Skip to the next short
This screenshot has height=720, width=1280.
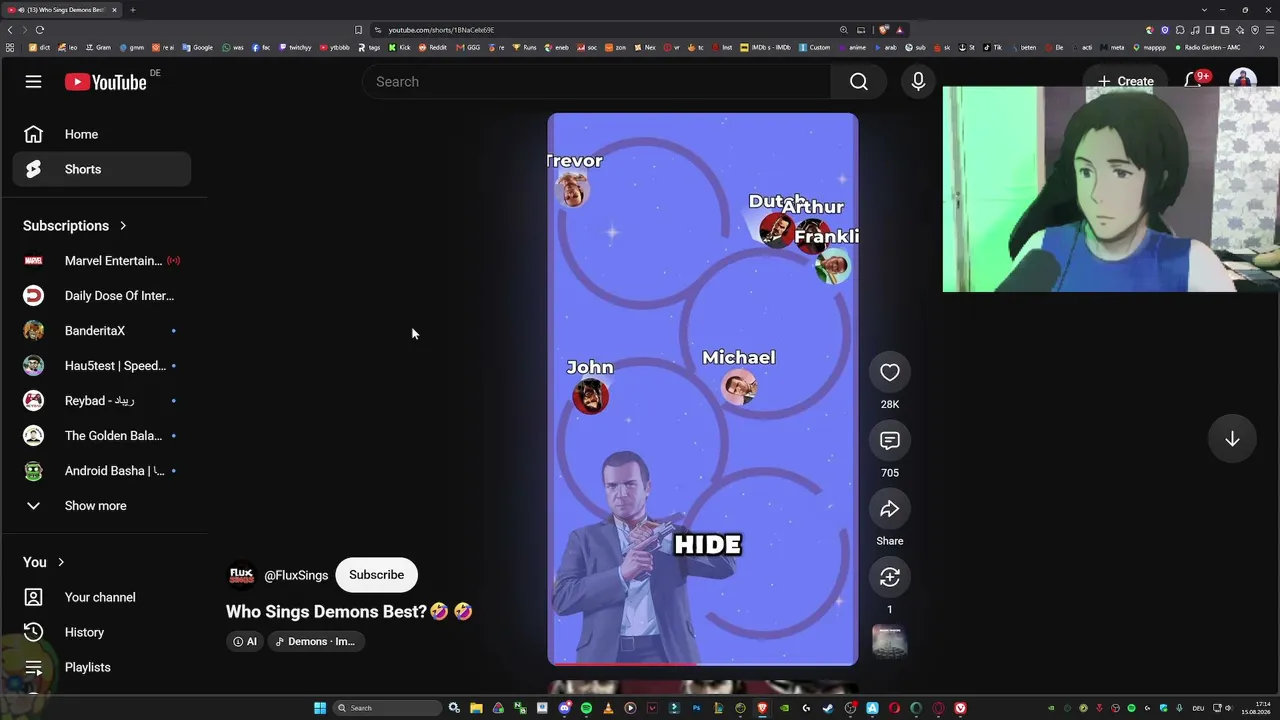point(1232,439)
